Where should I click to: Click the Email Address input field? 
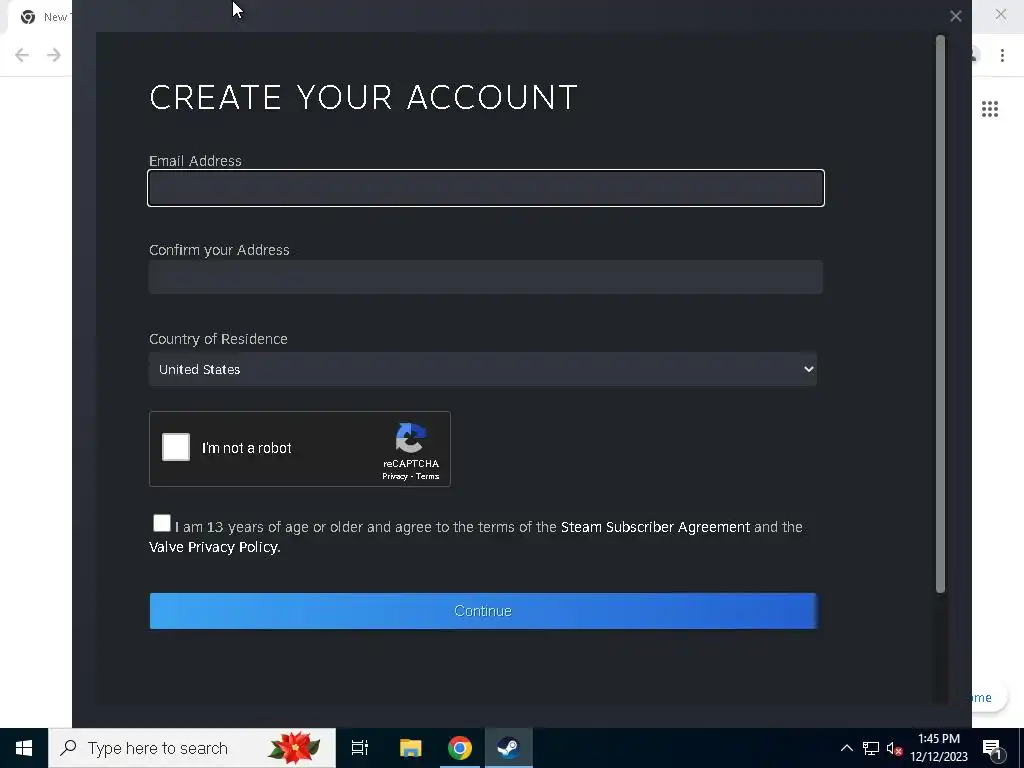(486, 188)
